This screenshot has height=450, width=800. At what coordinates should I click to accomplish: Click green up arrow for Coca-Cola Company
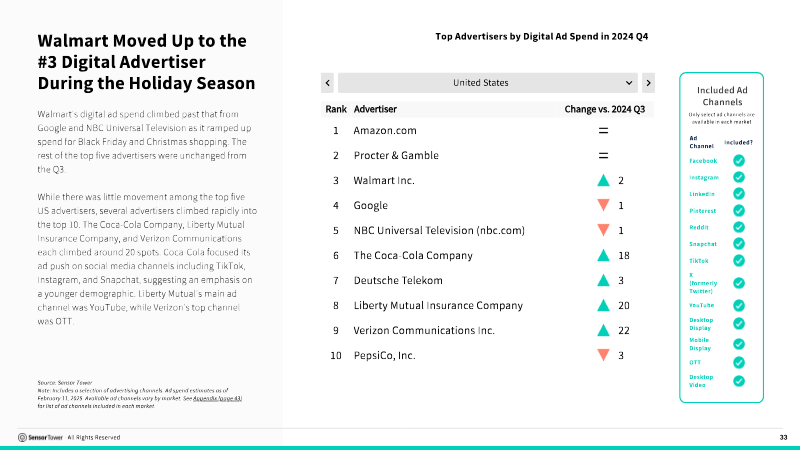tap(603, 256)
